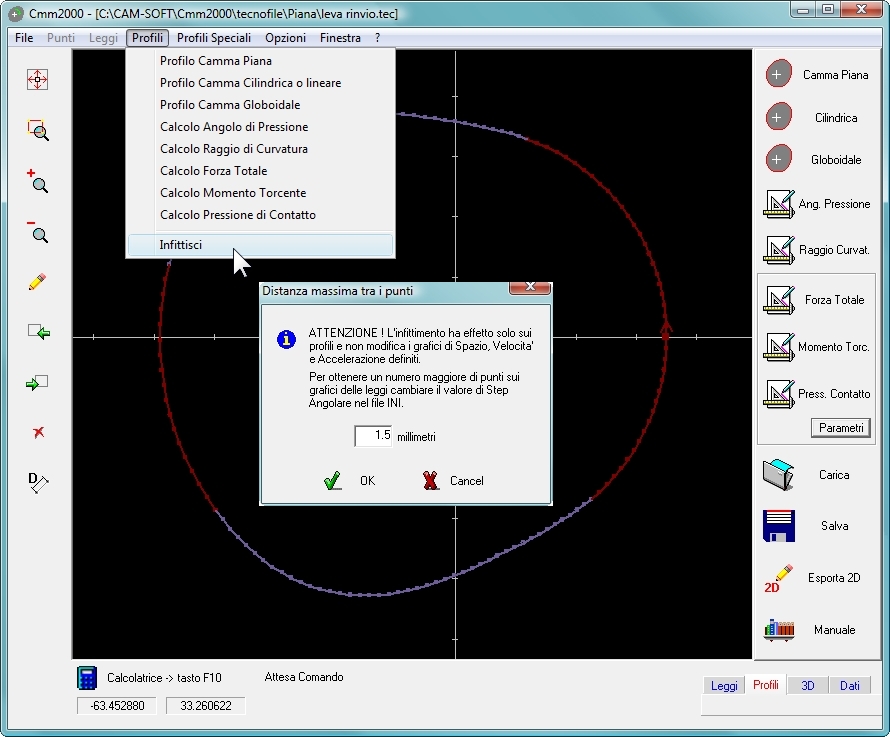Screen dimensions: 890x737
Task: Click the millimetri distance input field
Action: (373, 436)
